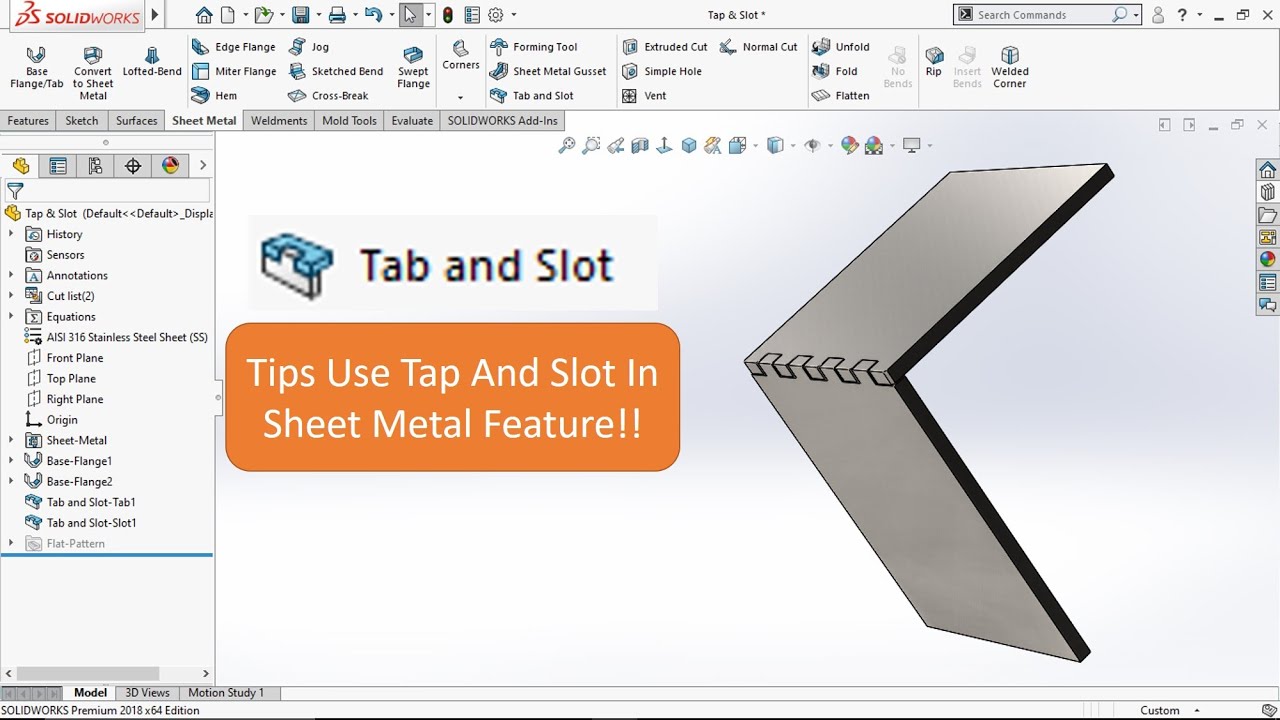Open the Options gear dropdown arrow
The width and height of the screenshot is (1280, 720).
[x=514, y=15]
